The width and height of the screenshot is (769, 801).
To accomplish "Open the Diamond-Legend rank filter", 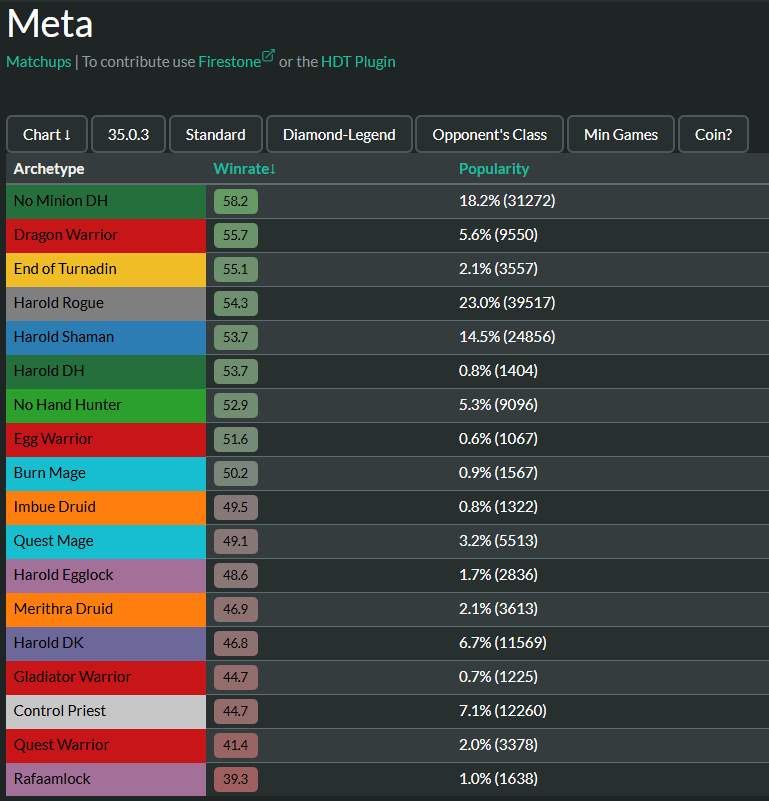I will coord(339,134).
